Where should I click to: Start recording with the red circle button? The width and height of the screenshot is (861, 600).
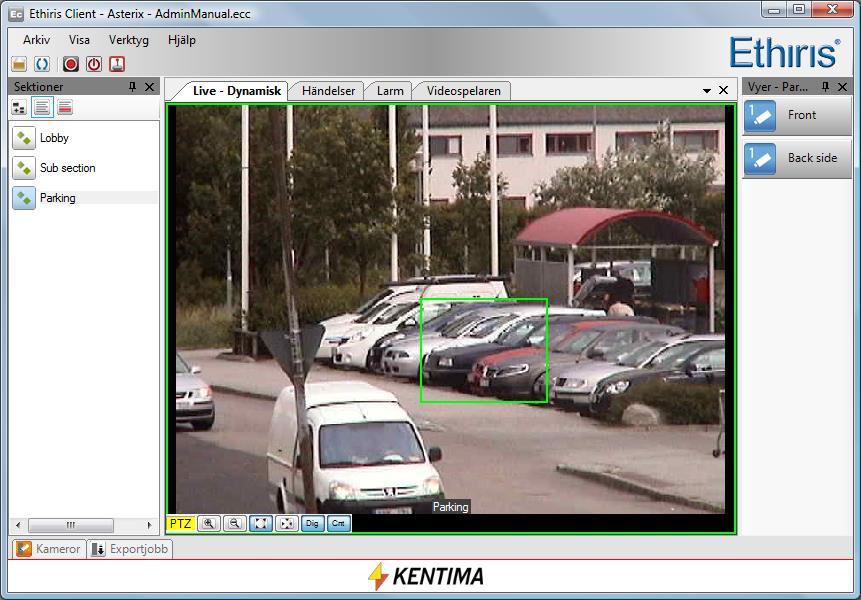pos(71,64)
